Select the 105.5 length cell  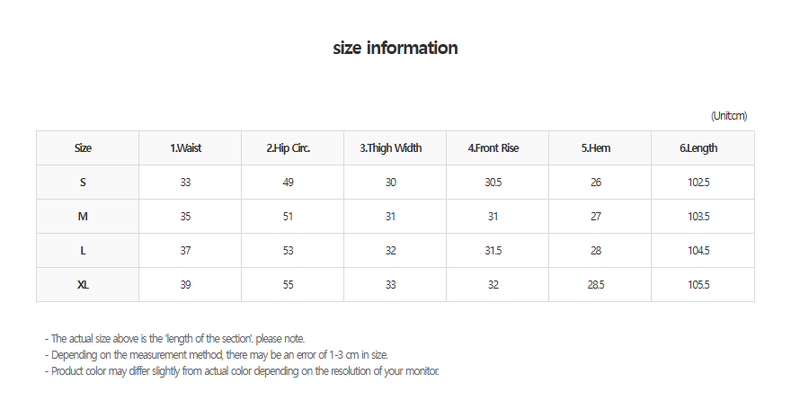[698, 285]
